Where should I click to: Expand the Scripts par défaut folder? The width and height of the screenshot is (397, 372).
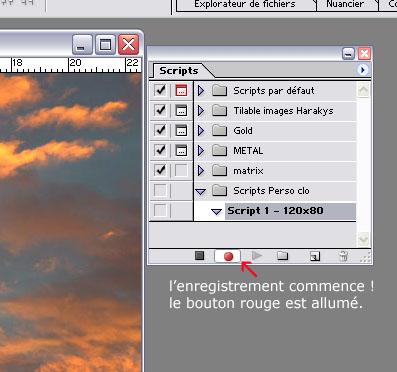tap(201, 91)
